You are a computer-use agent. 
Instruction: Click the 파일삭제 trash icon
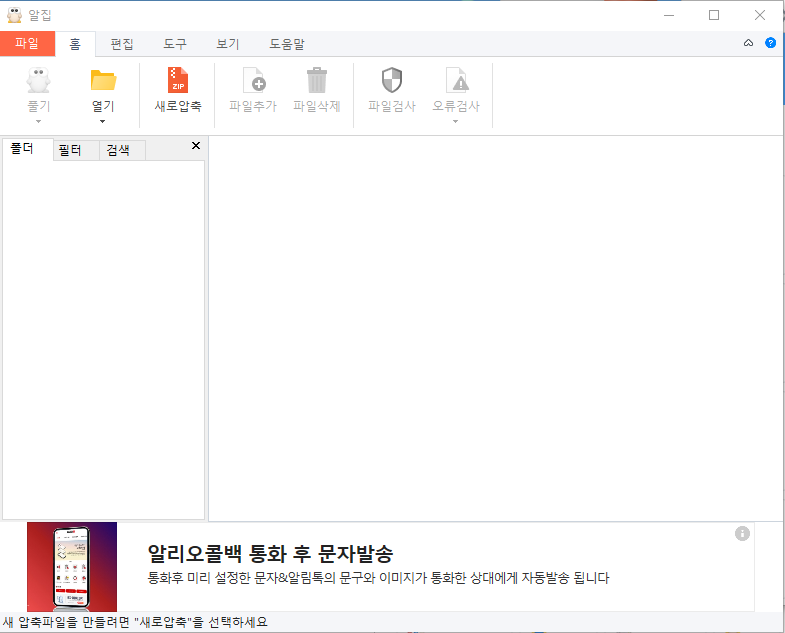(x=316, y=80)
